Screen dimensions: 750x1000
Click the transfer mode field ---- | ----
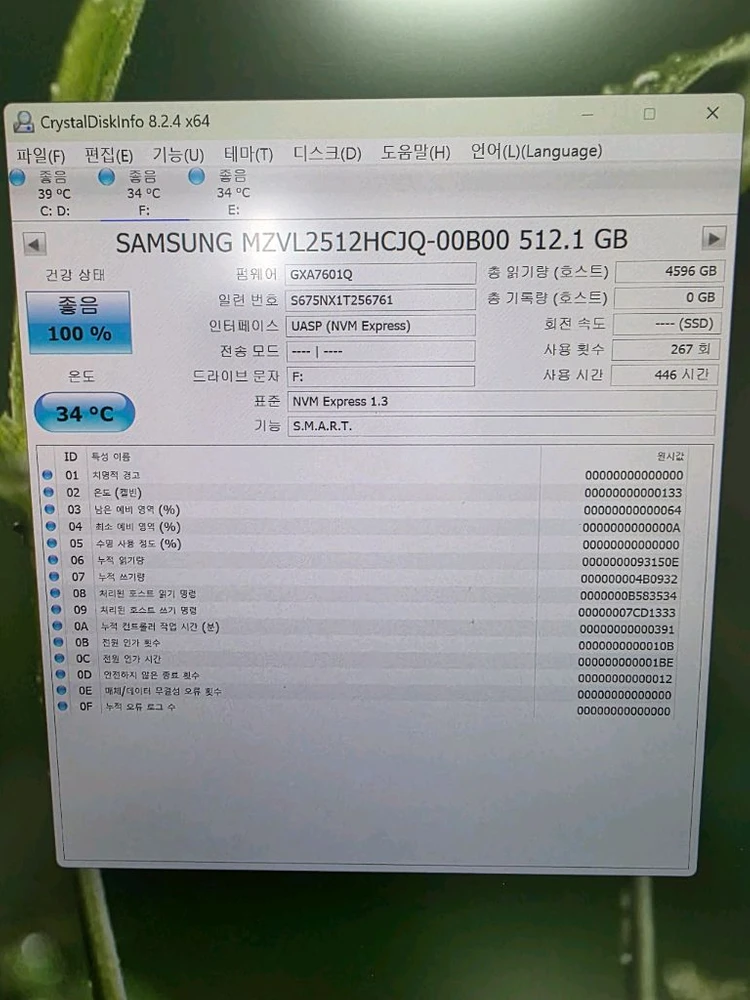[380, 351]
